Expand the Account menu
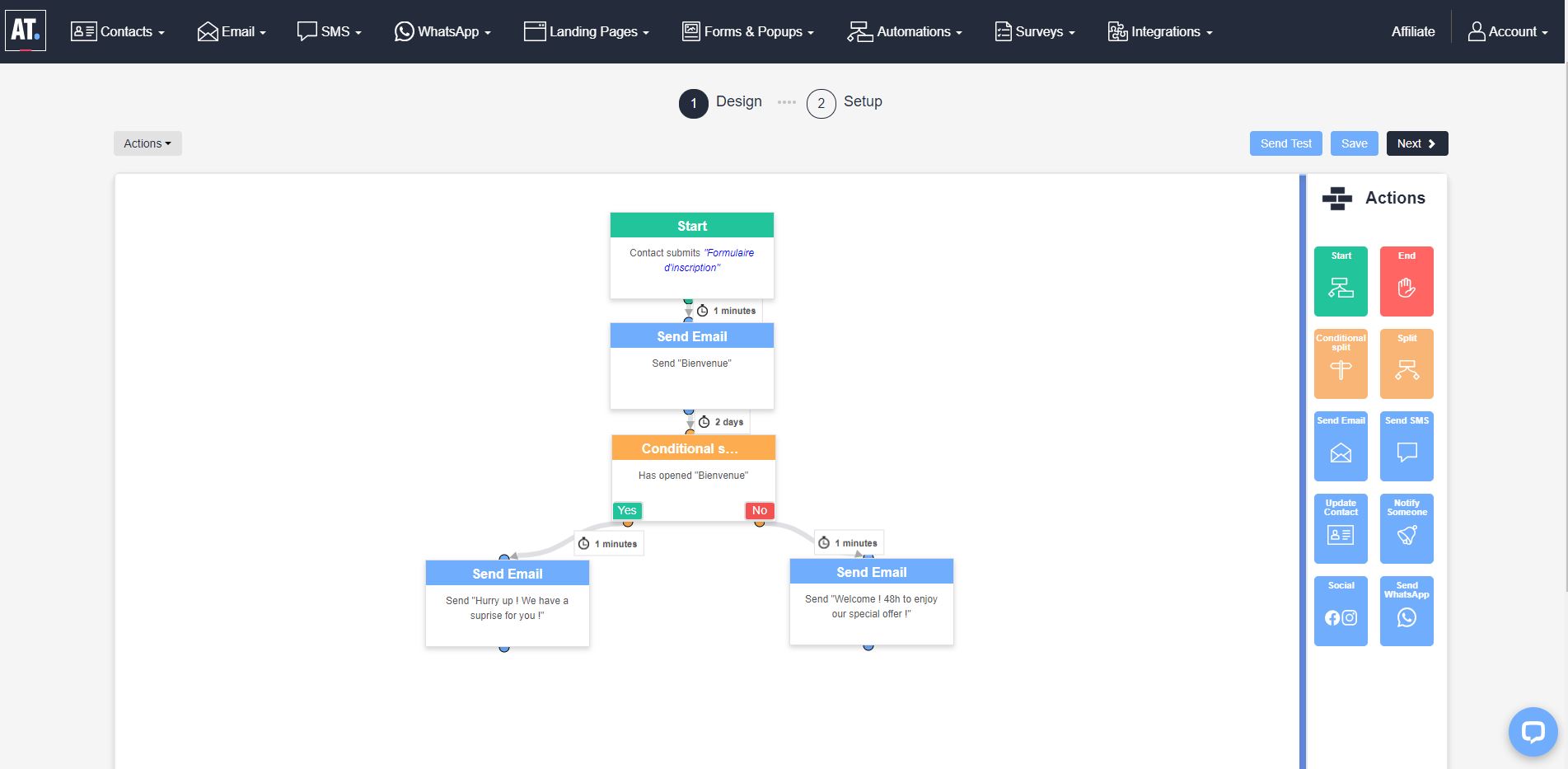The height and width of the screenshot is (769, 1568). click(1509, 31)
